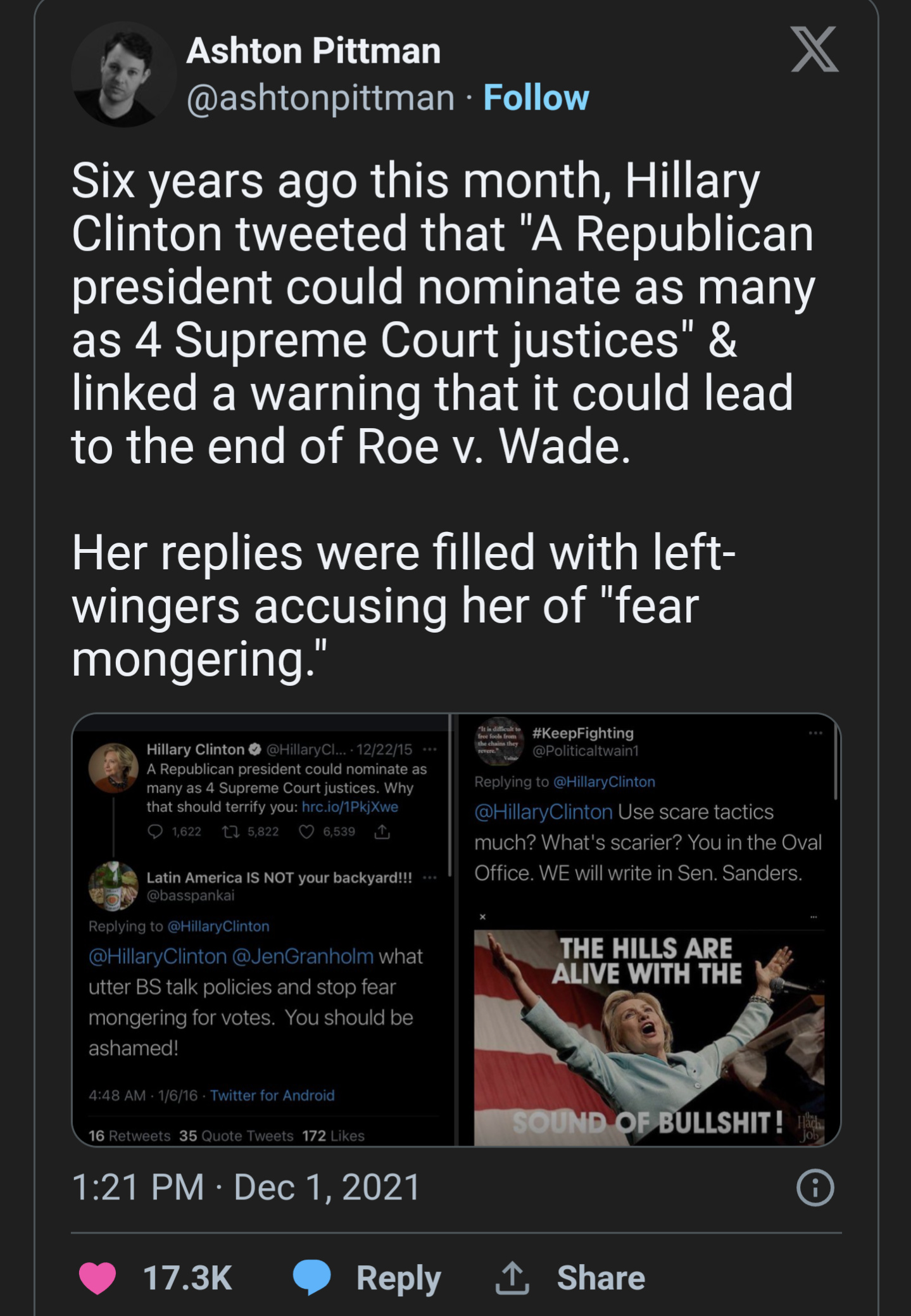911x1316 pixels.
Task: Open the Ashton Pittman display name
Action: (x=313, y=51)
